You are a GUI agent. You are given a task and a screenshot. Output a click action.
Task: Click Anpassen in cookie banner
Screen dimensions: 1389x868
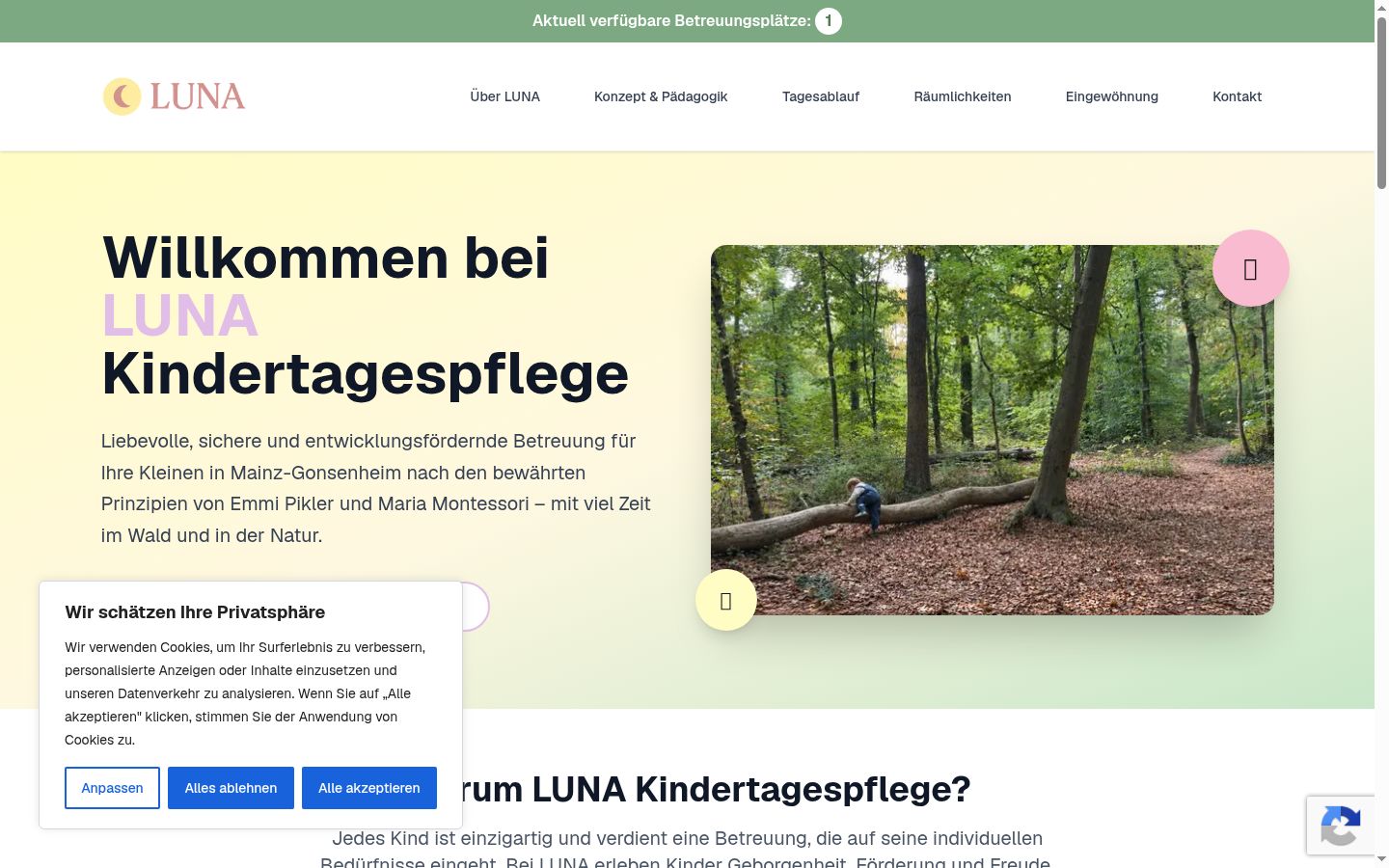pyautogui.click(x=112, y=788)
